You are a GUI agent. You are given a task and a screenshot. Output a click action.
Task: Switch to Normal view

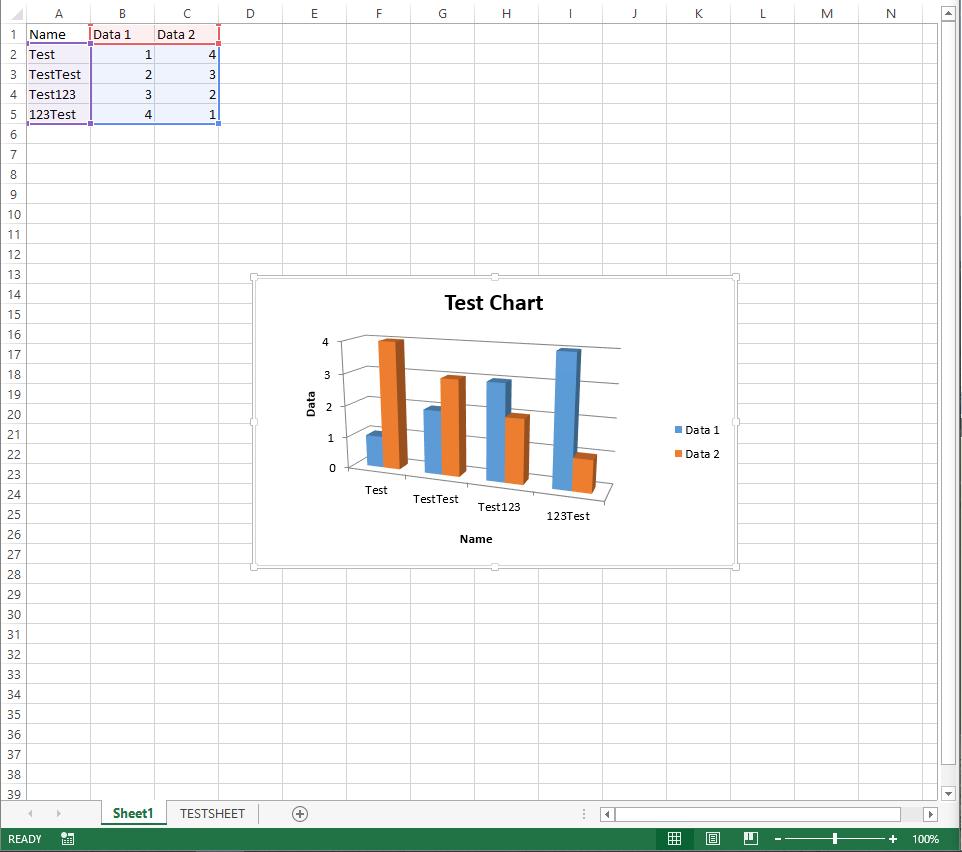[x=674, y=839]
